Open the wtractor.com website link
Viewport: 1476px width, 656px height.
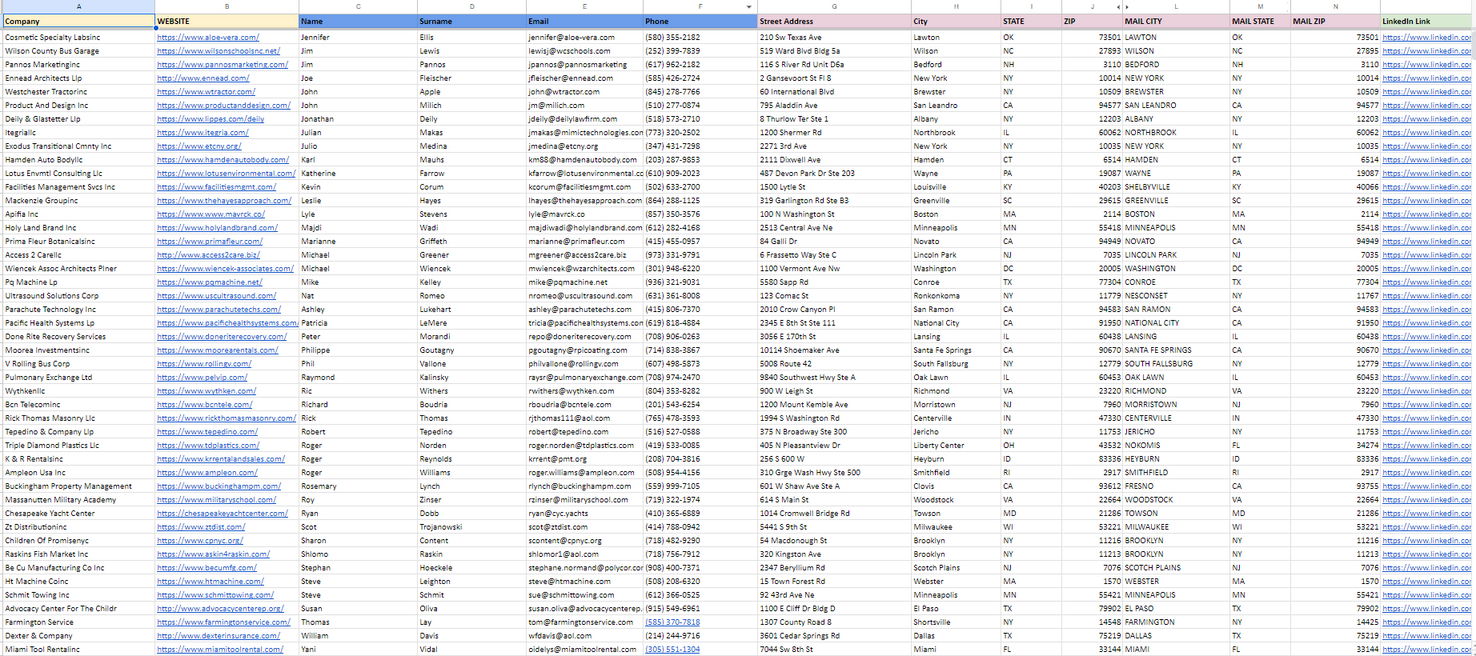[x=205, y=92]
